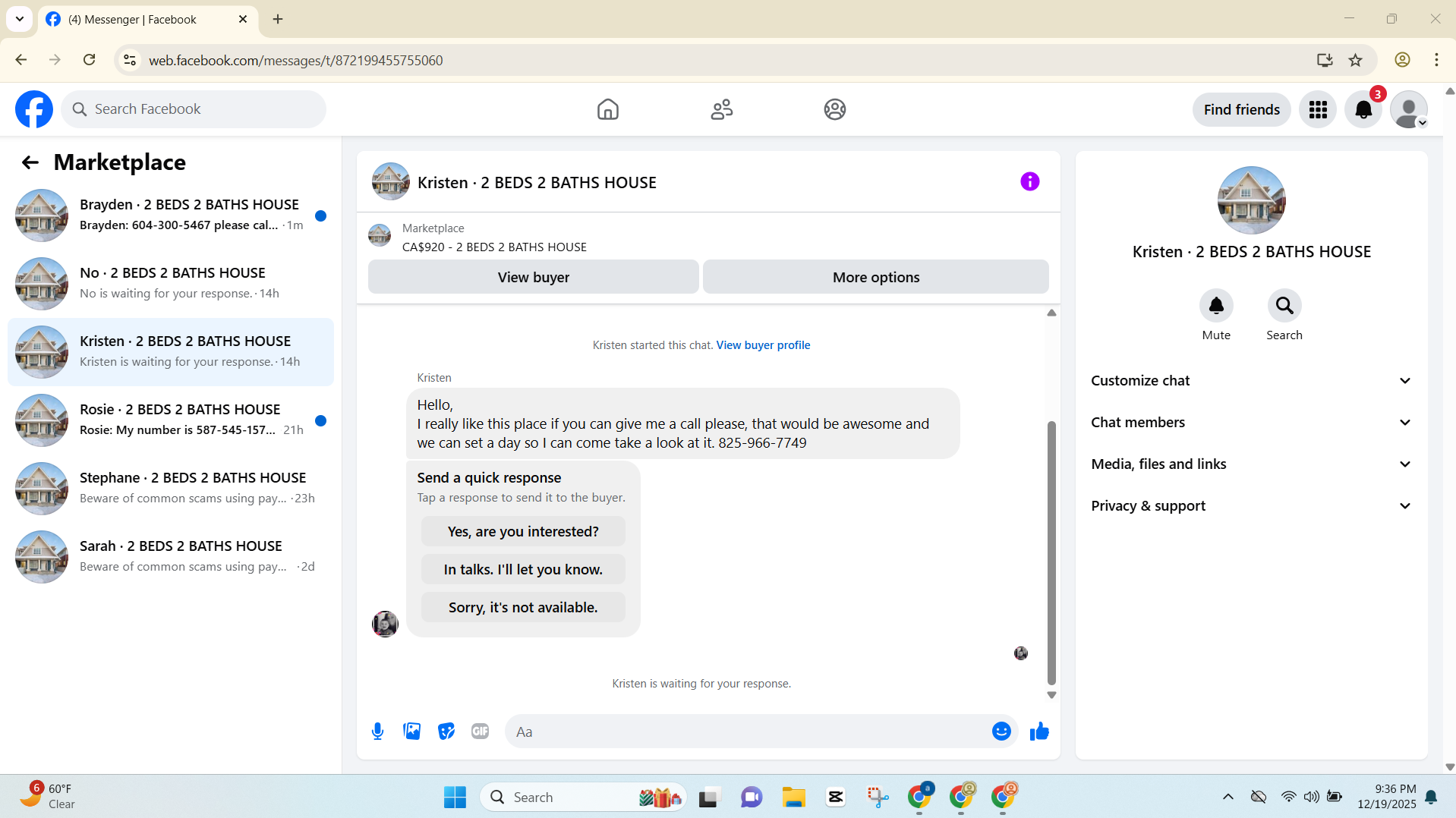Open the Friends icon in top navigation
This screenshot has width=1456, height=818.
coord(721,109)
